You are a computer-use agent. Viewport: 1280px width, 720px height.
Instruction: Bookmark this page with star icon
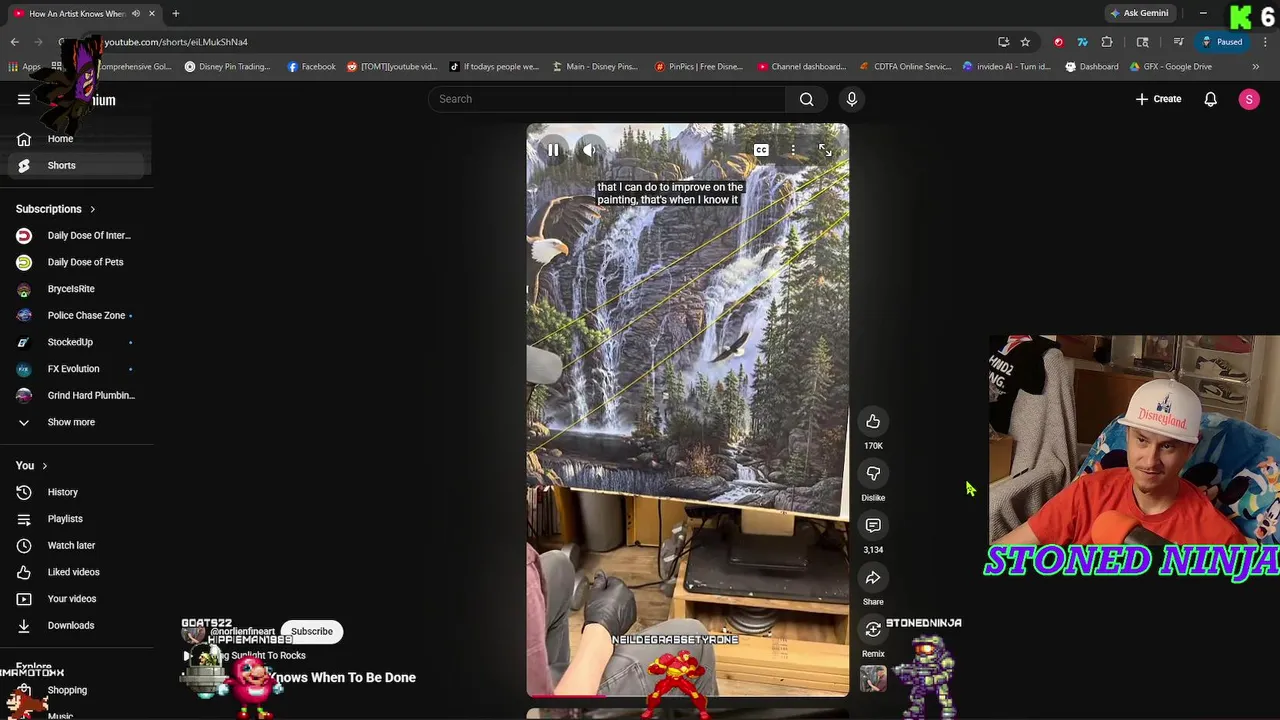1025,42
